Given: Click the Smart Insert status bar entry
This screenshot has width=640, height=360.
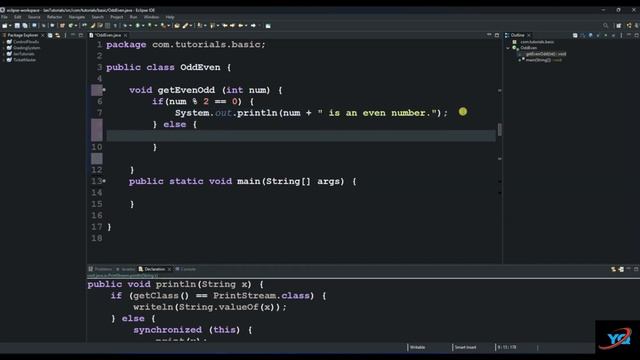Looking at the screenshot, I should click(x=465, y=347).
